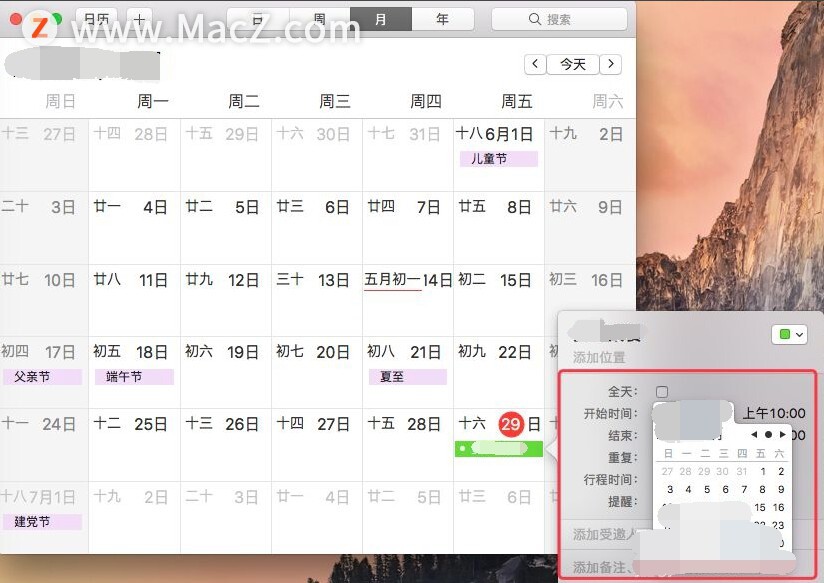Click the 添加备注 notes field
This screenshot has height=583, width=824.
point(602,568)
